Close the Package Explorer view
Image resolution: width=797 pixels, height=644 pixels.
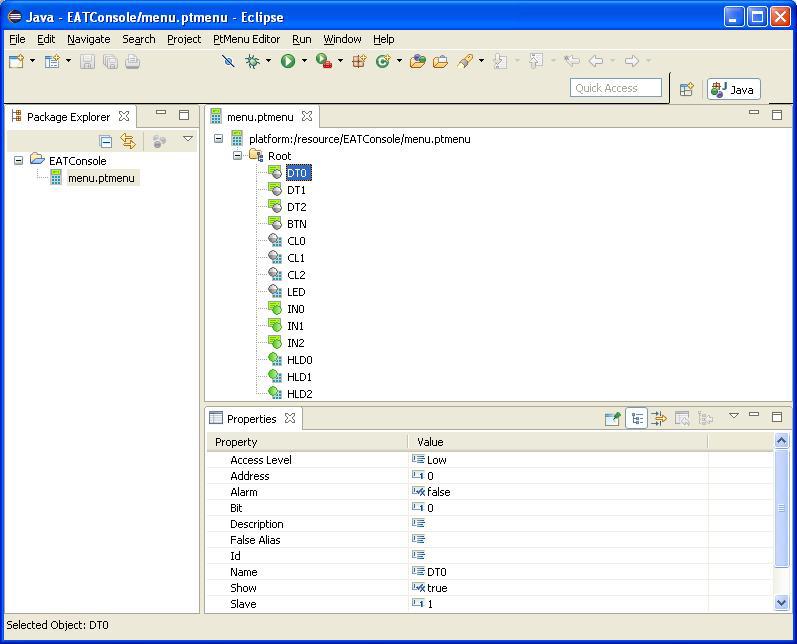click(x=124, y=116)
